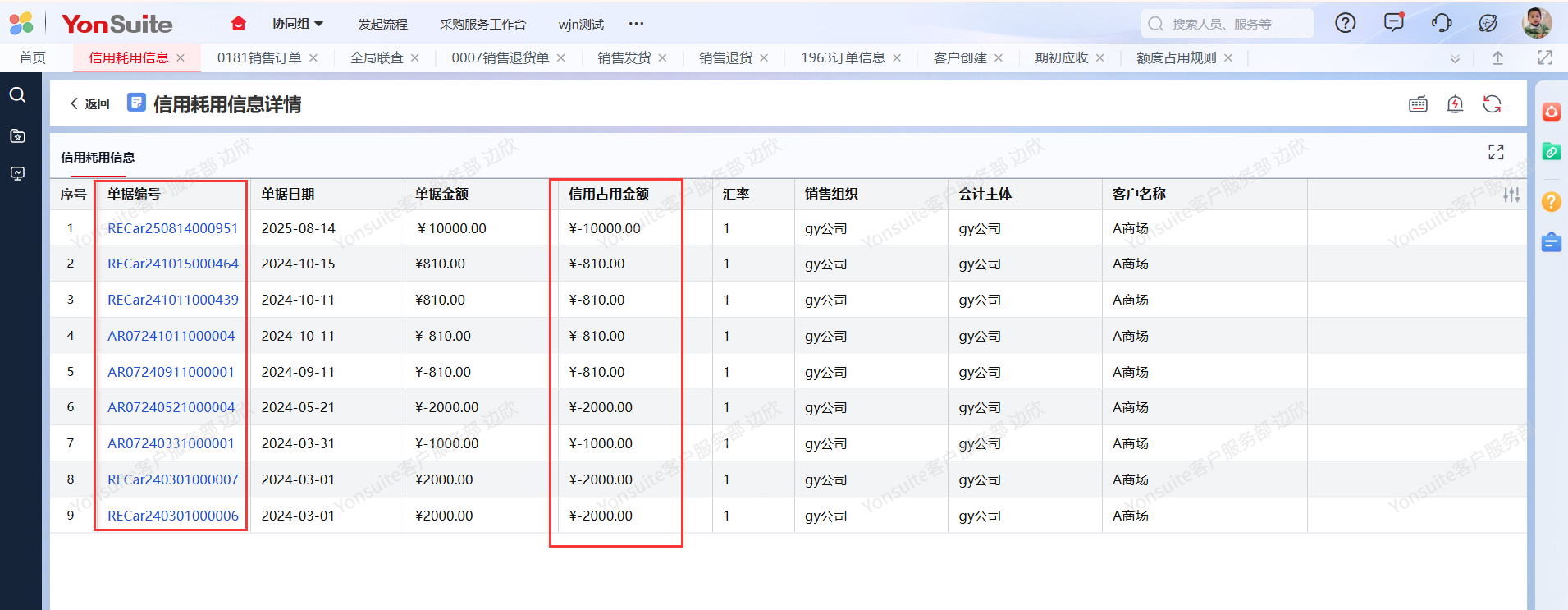Open the help question mark icon
This screenshot has height=610, width=1568.
pos(1346,24)
